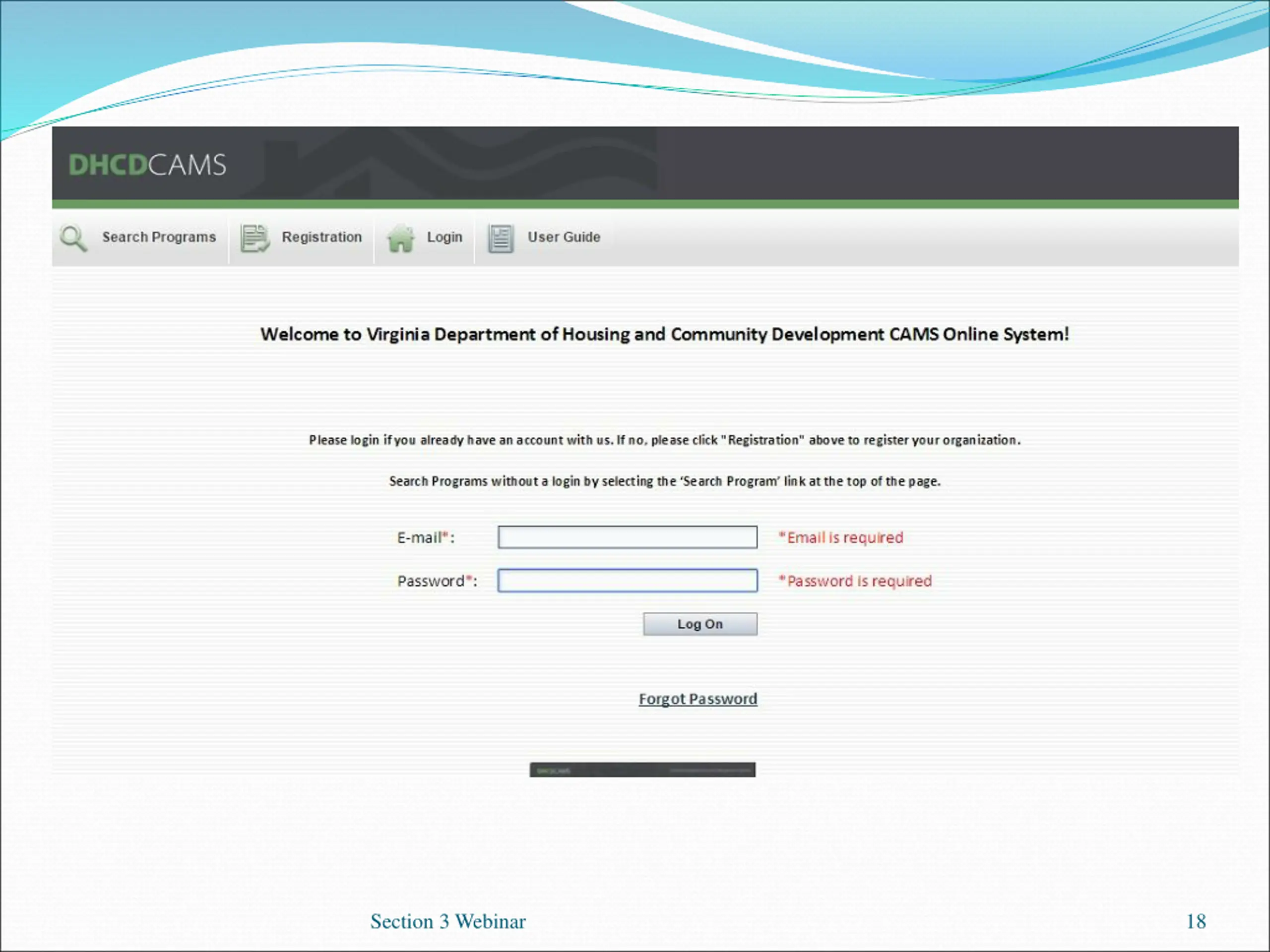The width and height of the screenshot is (1270, 952).
Task: Follow the Forgot Password link
Action: point(698,698)
